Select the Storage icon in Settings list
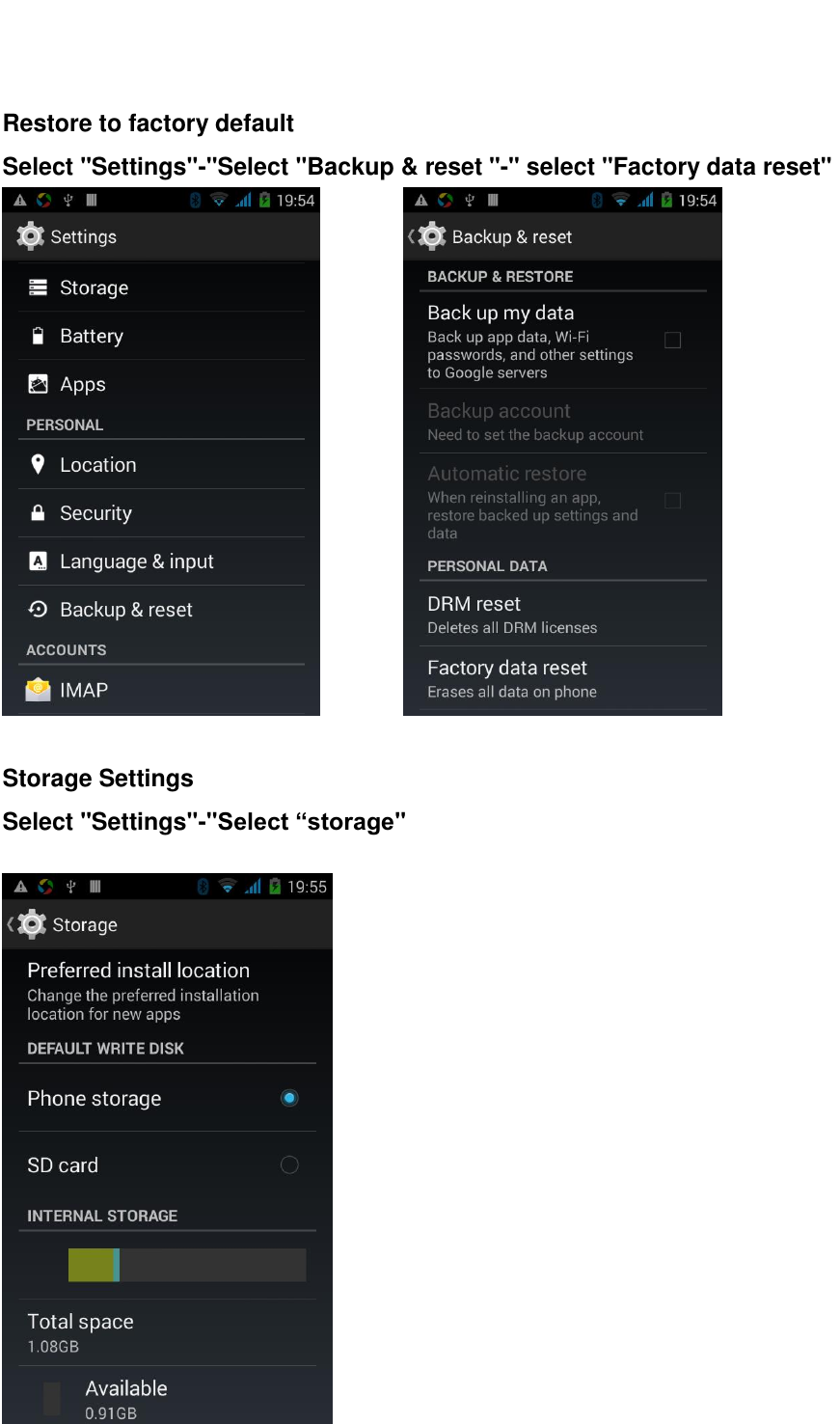Viewport: 840px width, 1424px height. point(37,287)
